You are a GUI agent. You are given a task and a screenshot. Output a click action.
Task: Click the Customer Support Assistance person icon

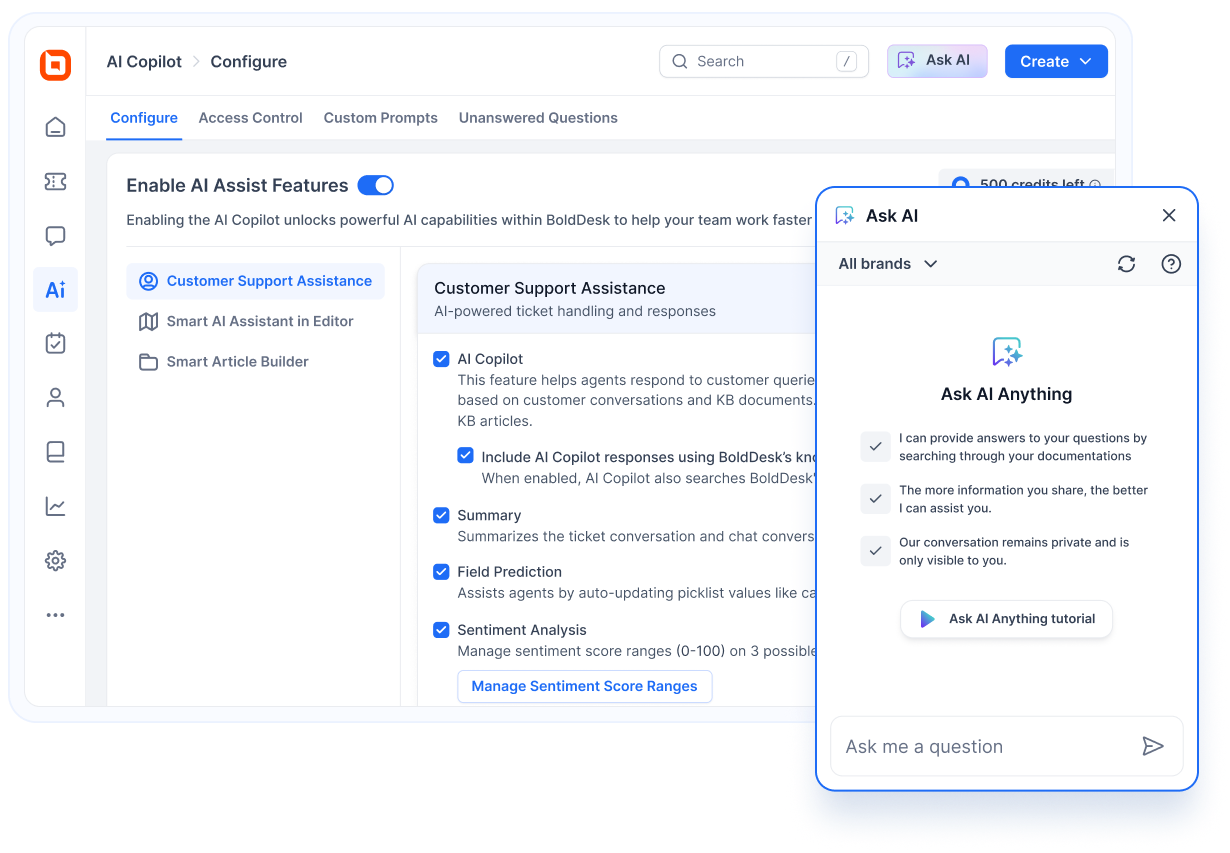coord(148,281)
